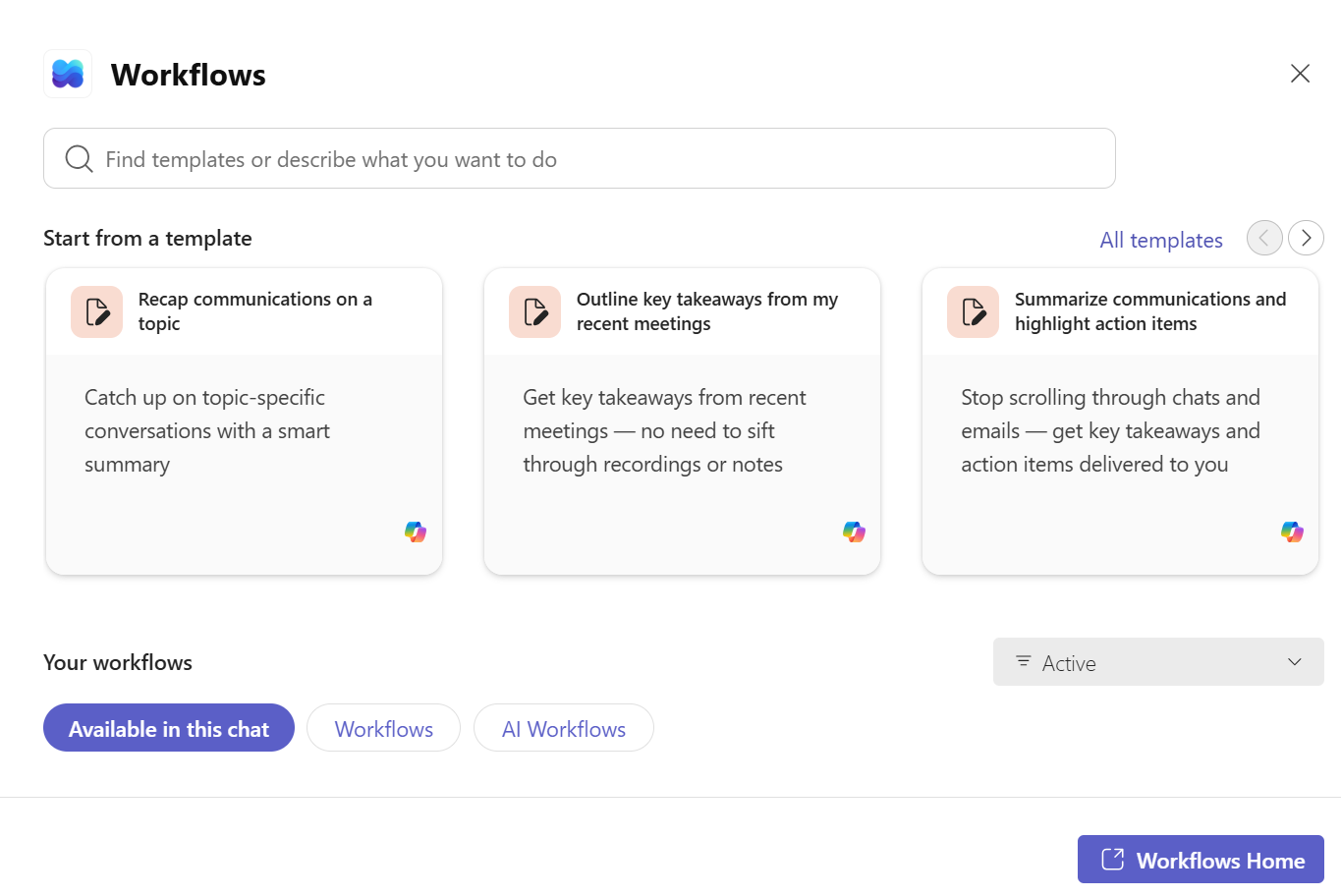The image size is (1341, 896).
Task: Close the Workflows dialog
Action: click(x=1300, y=73)
